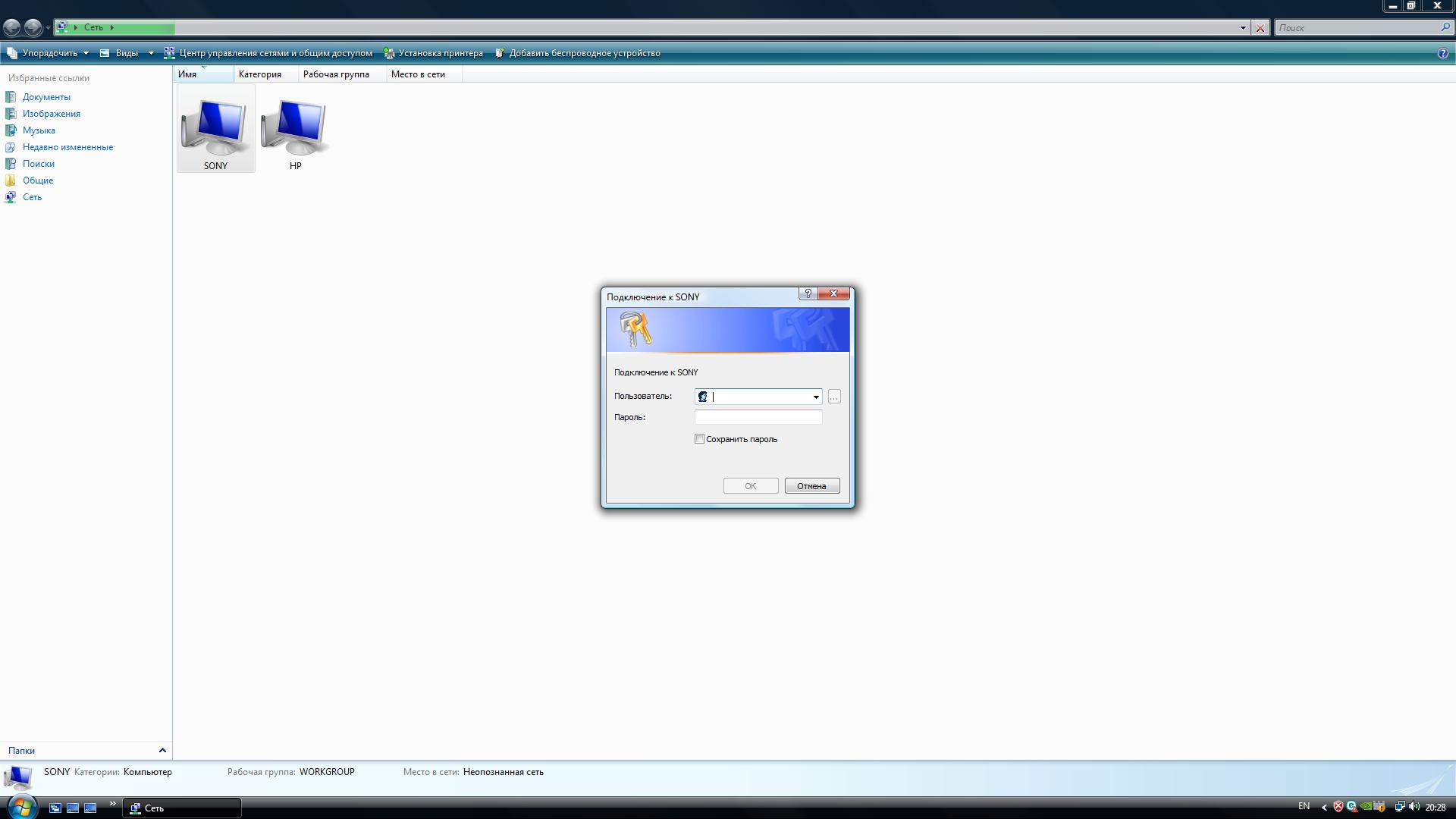This screenshot has width=1456, height=819.
Task: Click the Поиск (Search) box in the top bar
Action: [1357, 27]
